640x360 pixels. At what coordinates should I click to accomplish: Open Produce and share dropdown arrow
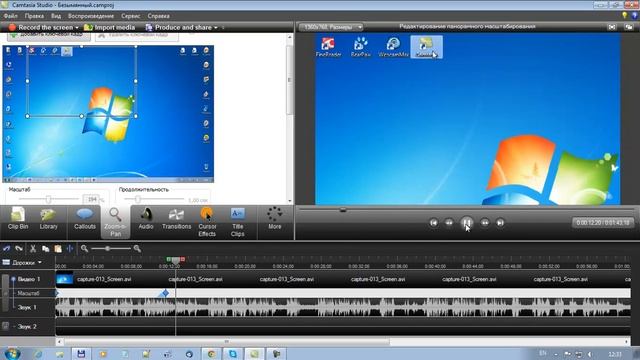(216, 27)
